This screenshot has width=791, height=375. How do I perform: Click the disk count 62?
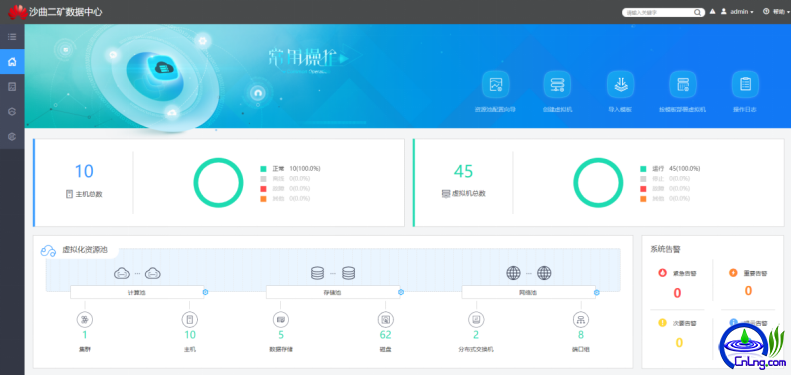[385, 335]
